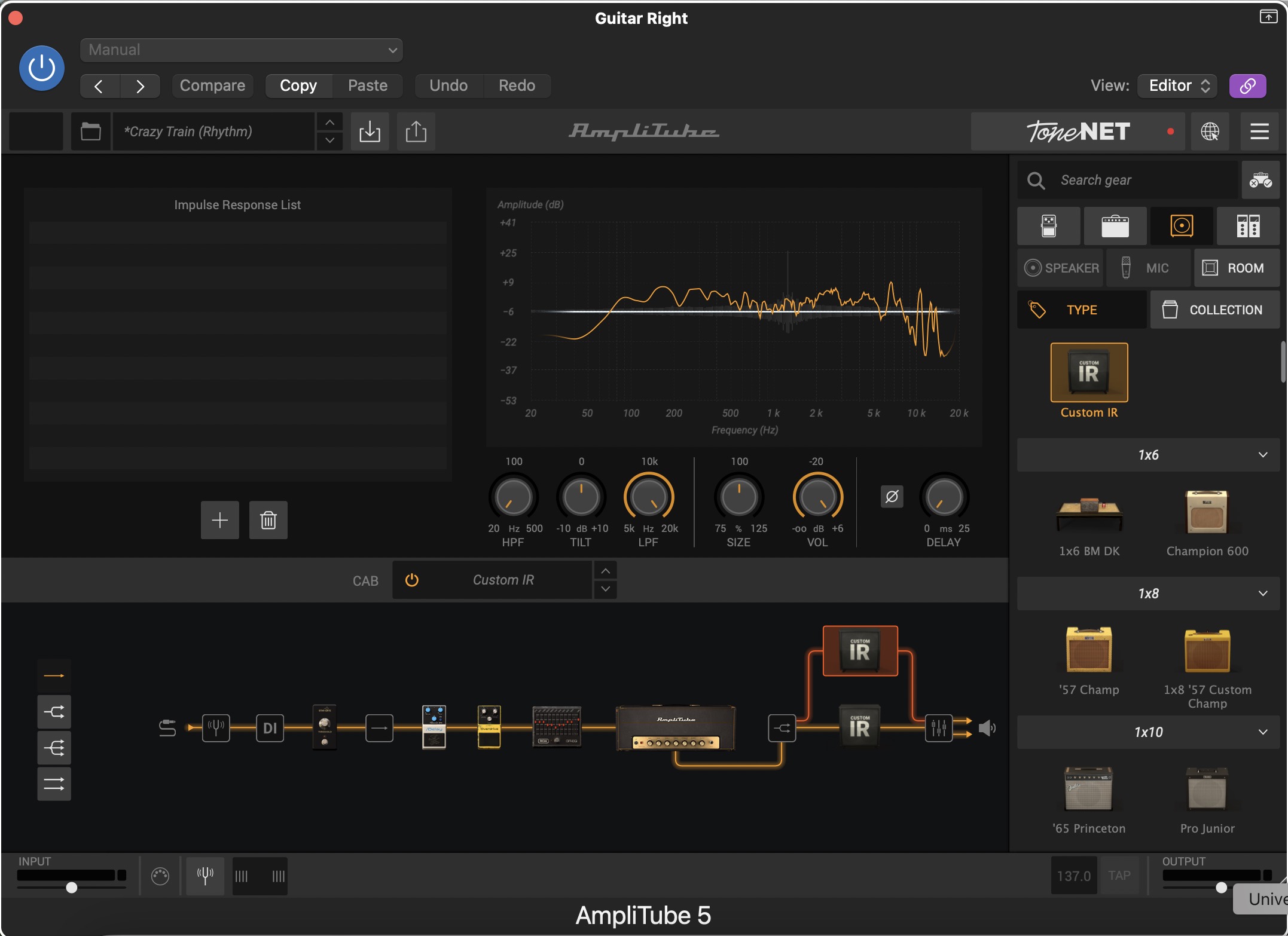Click the purple link icon

click(x=1247, y=85)
